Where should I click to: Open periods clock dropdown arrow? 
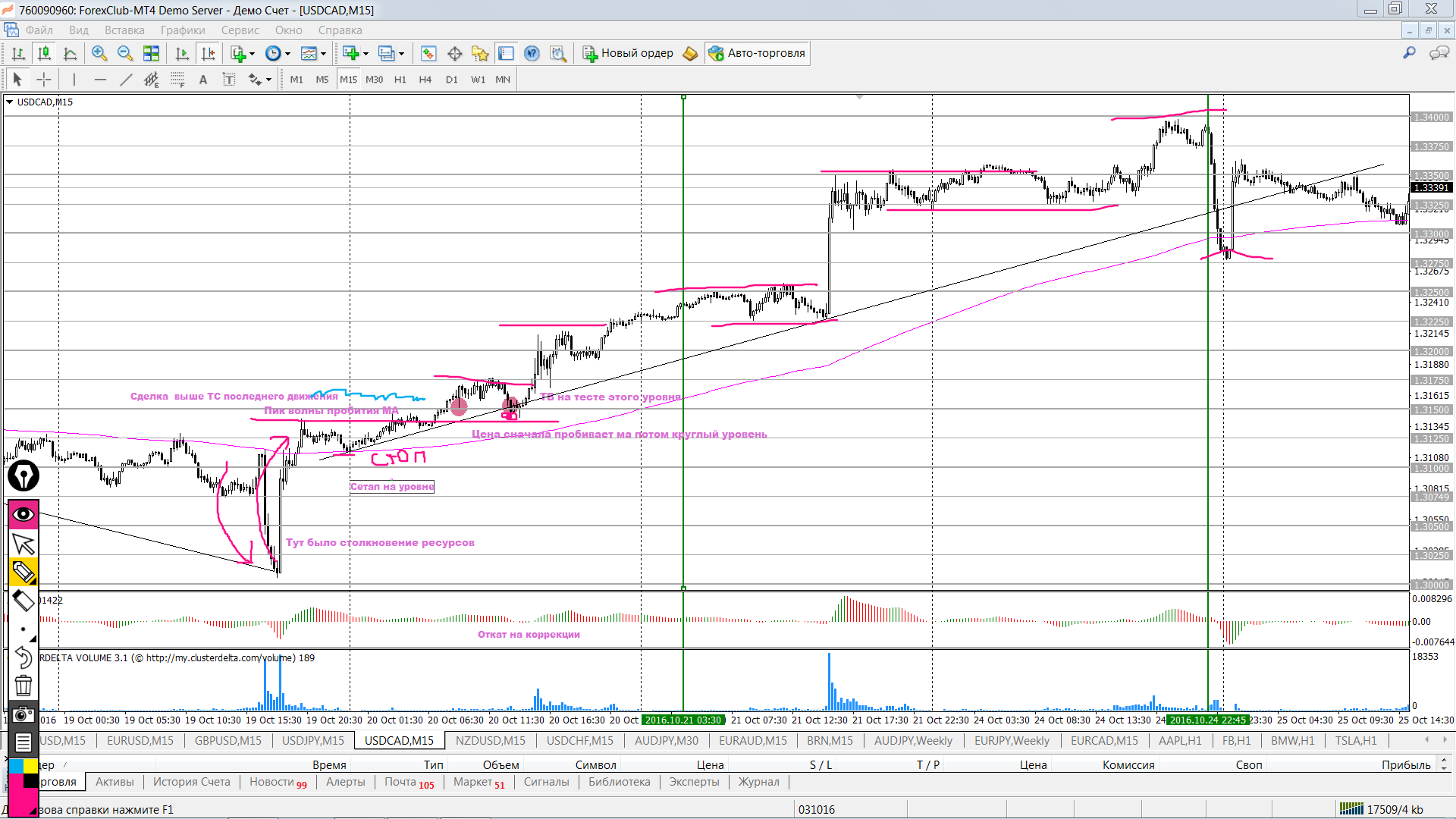(x=287, y=53)
